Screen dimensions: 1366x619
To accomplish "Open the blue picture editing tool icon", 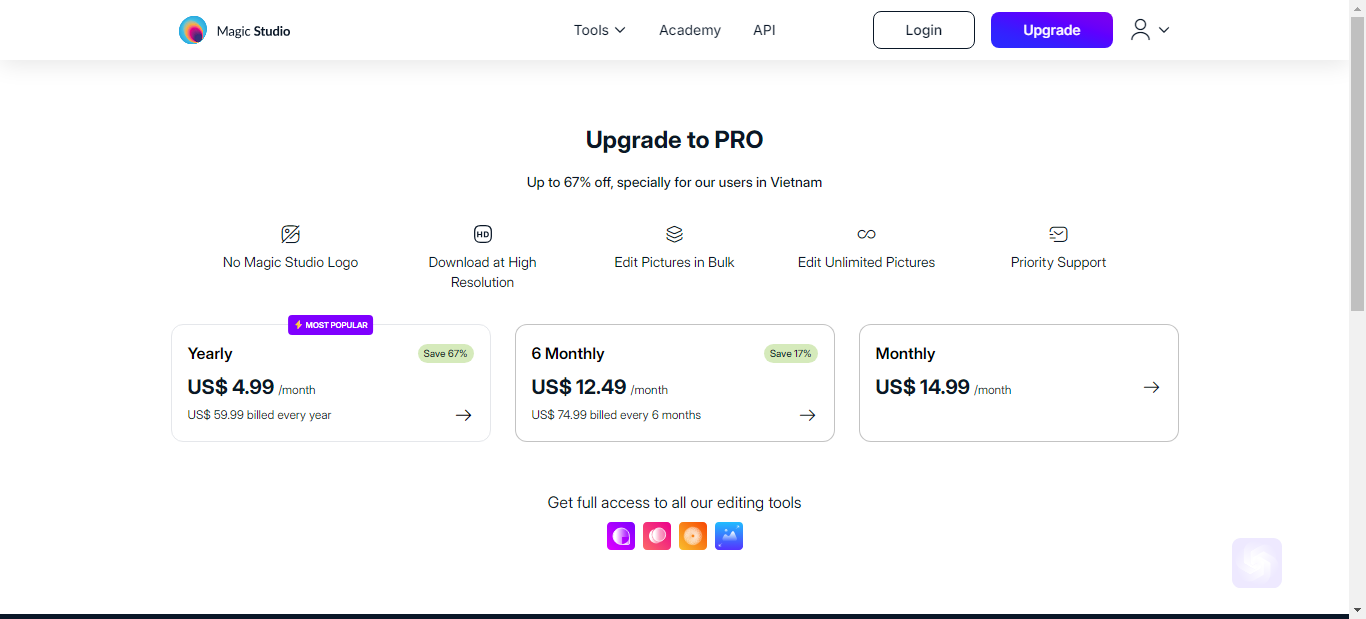I will click(729, 536).
